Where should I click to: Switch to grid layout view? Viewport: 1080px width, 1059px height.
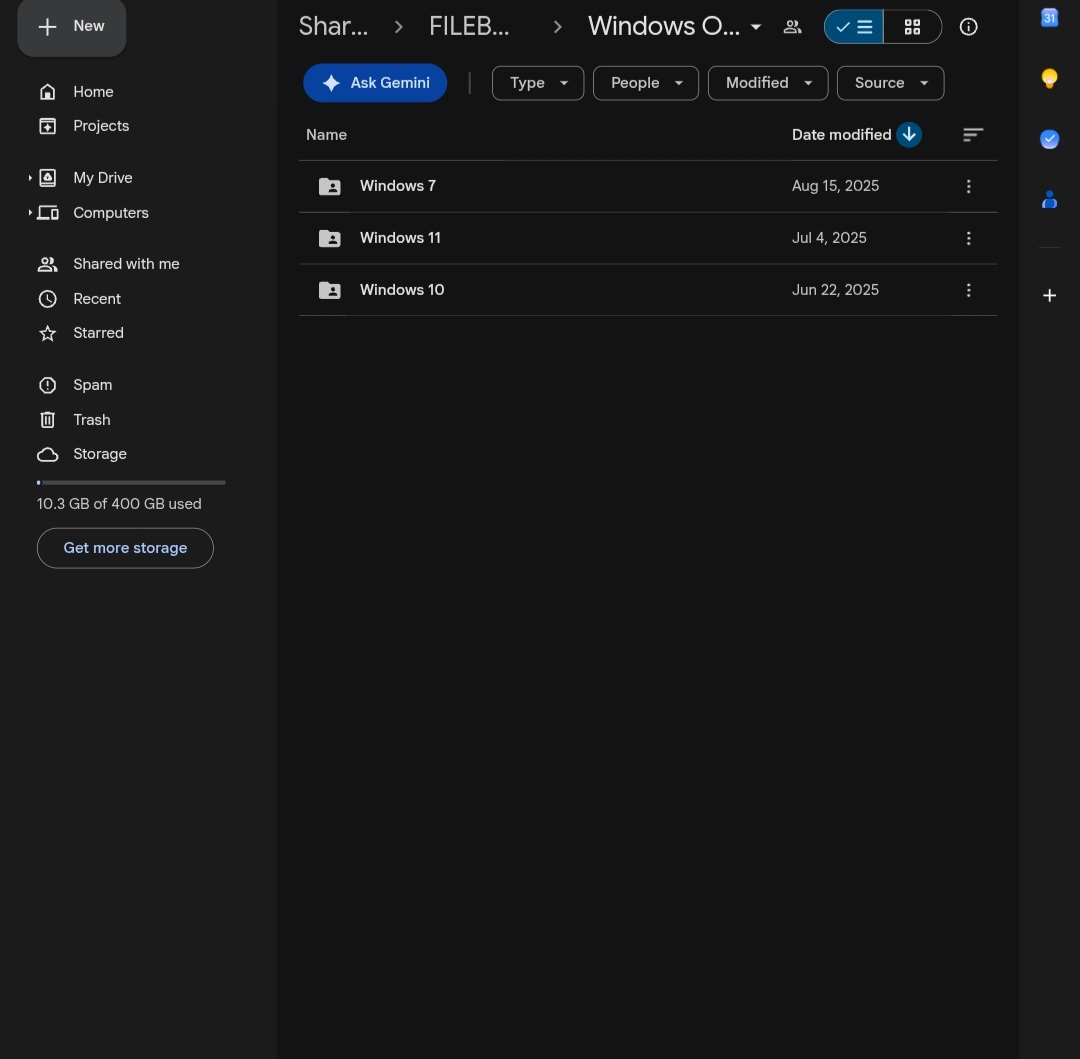point(913,27)
